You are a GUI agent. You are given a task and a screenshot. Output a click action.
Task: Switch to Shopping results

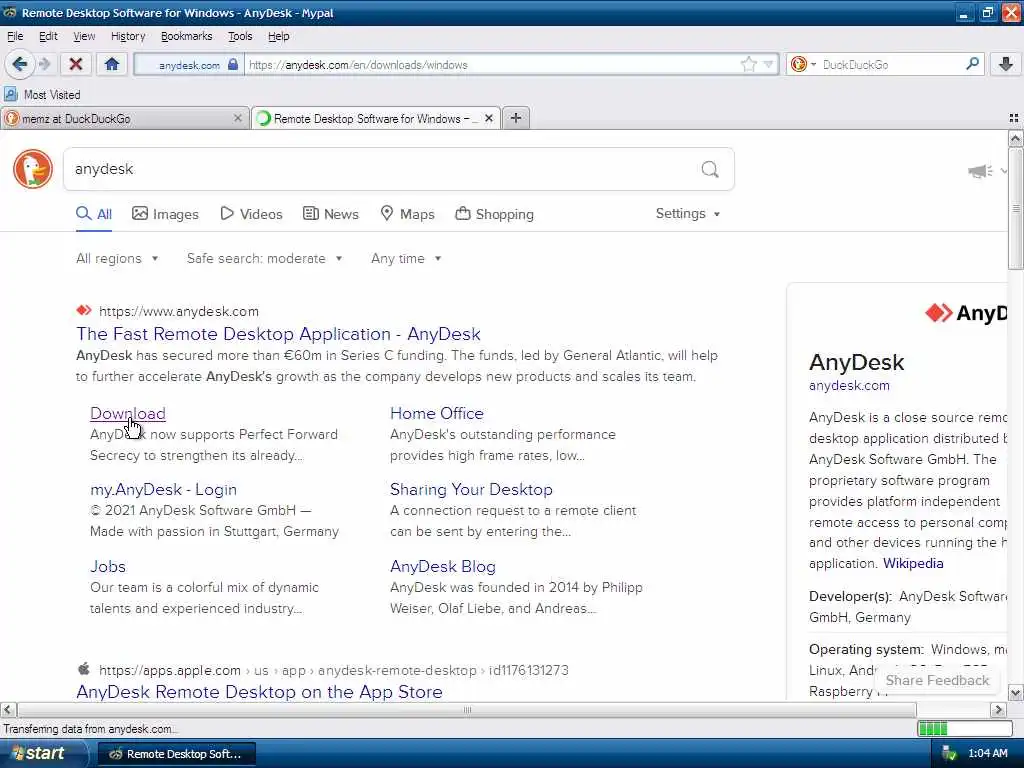(x=494, y=214)
